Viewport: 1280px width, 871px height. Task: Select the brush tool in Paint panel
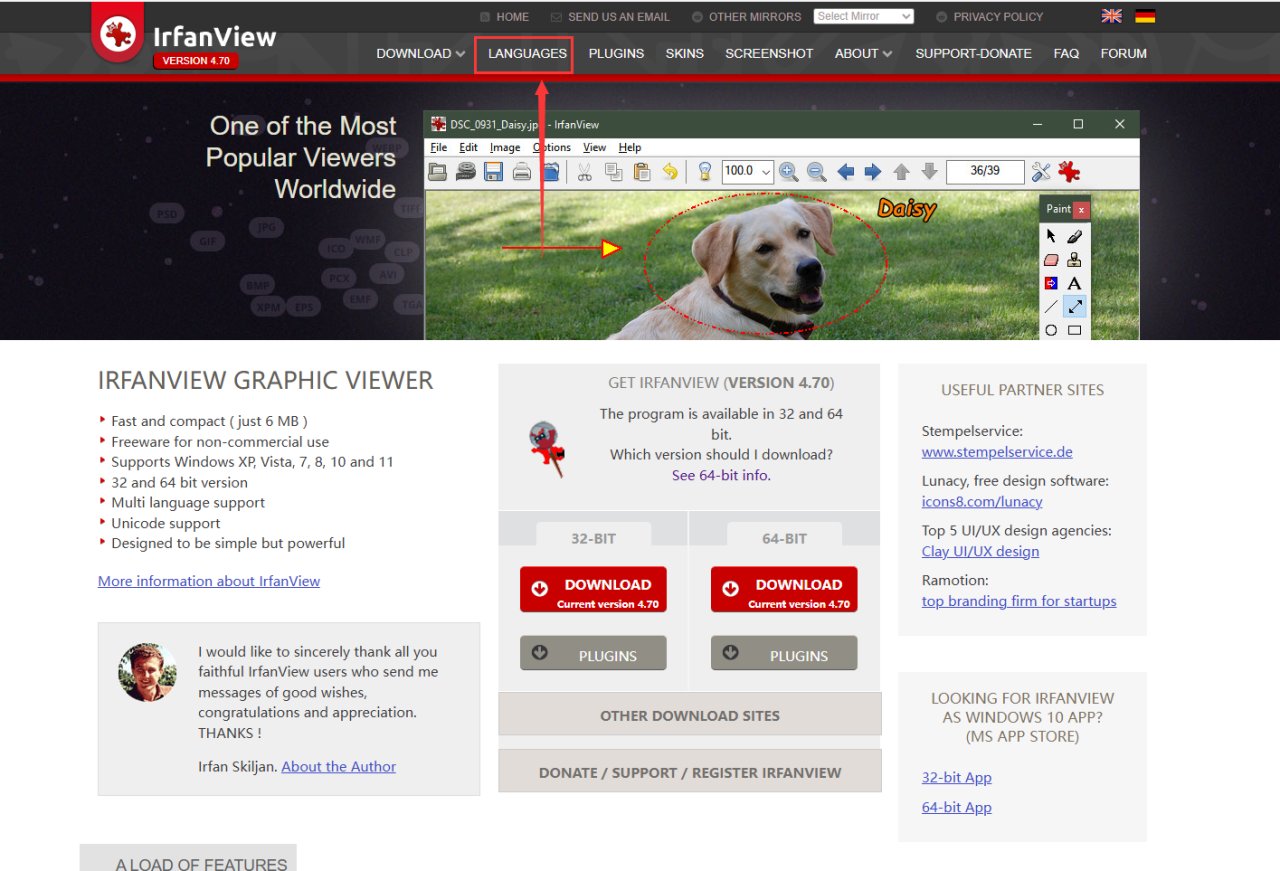(x=1075, y=236)
